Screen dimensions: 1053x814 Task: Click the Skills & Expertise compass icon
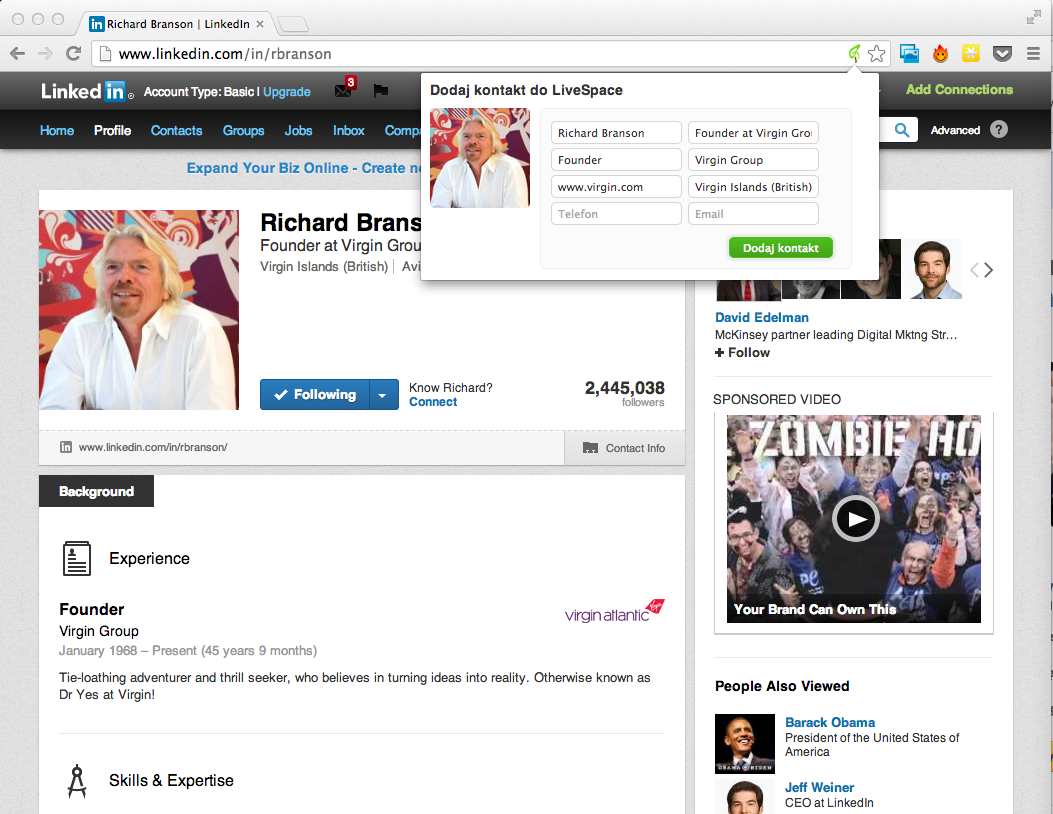[77, 781]
